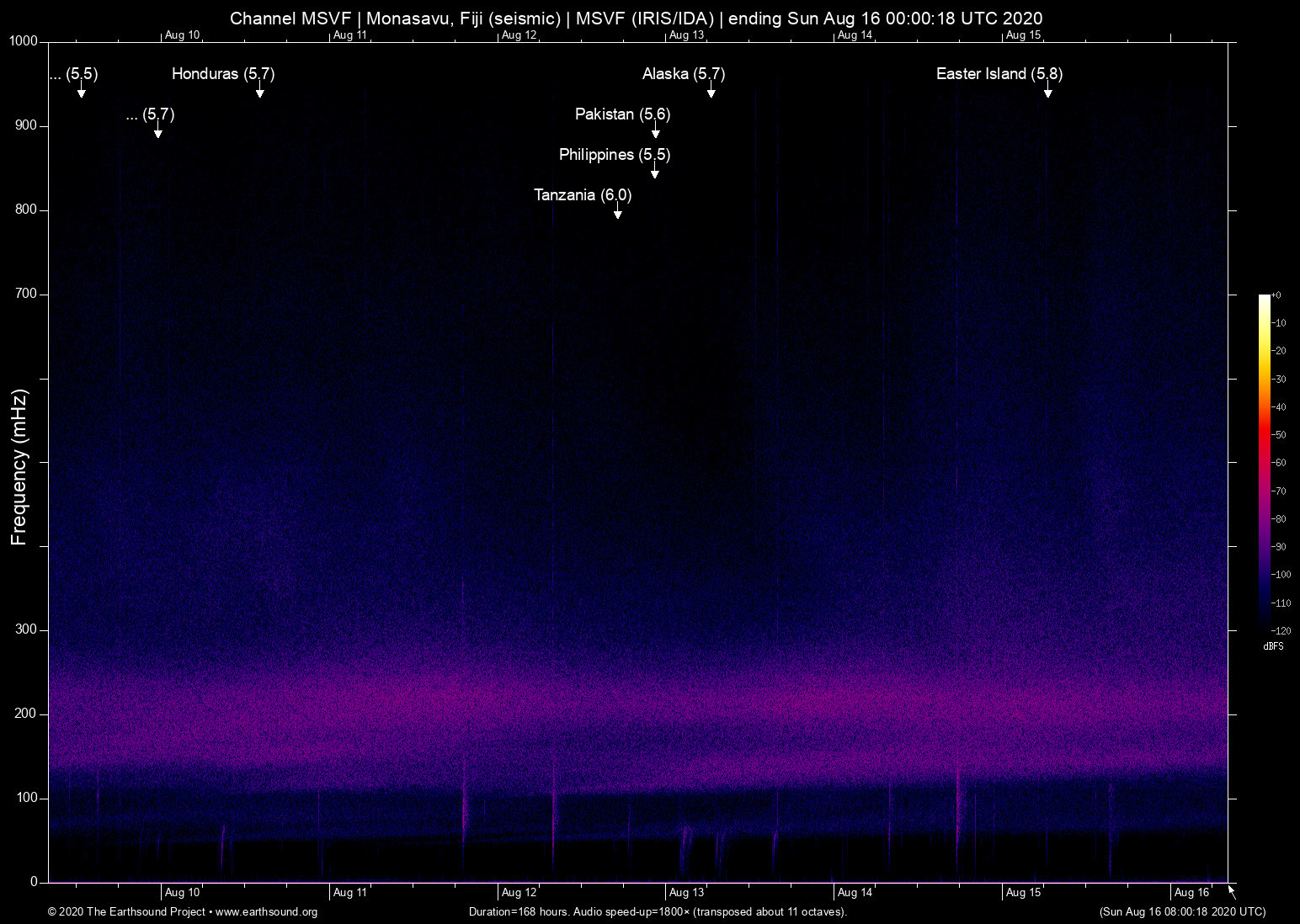Click the Aug 16 date on bottom axis
Image resolution: width=1300 pixels, height=924 pixels.
click(x=1191, y=893)
